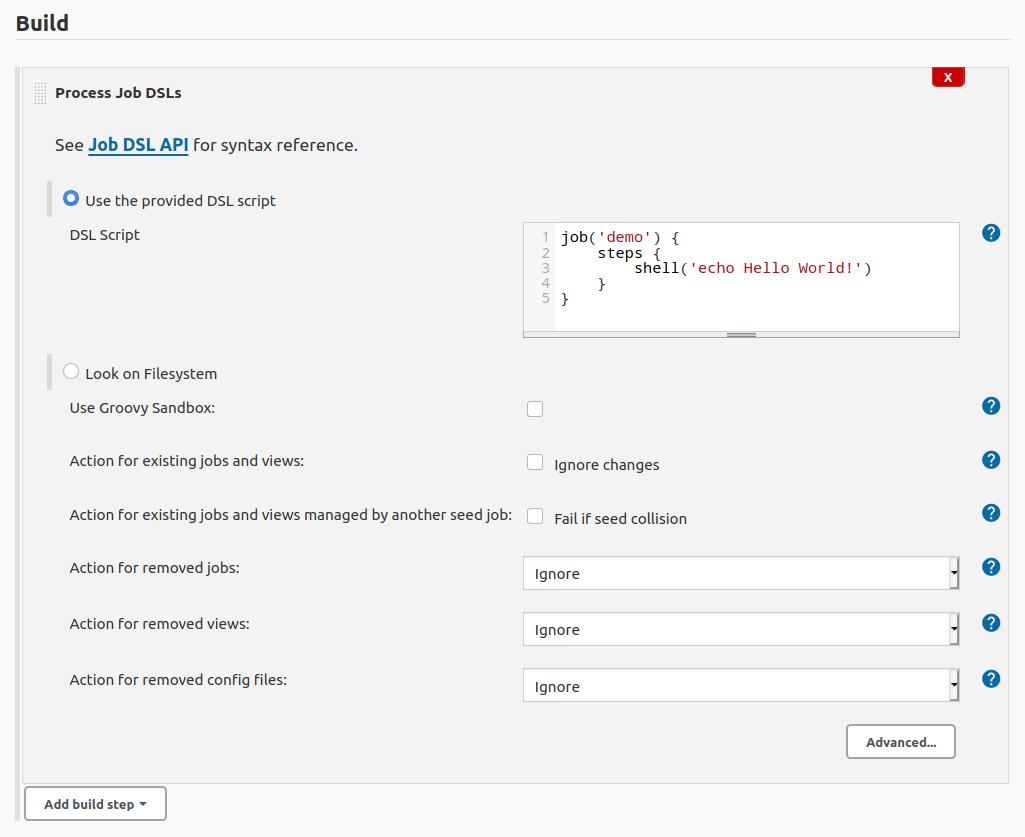This screenshot has height=837, width=1025.
Task: Open the Add build step menu
Action: 95,803
